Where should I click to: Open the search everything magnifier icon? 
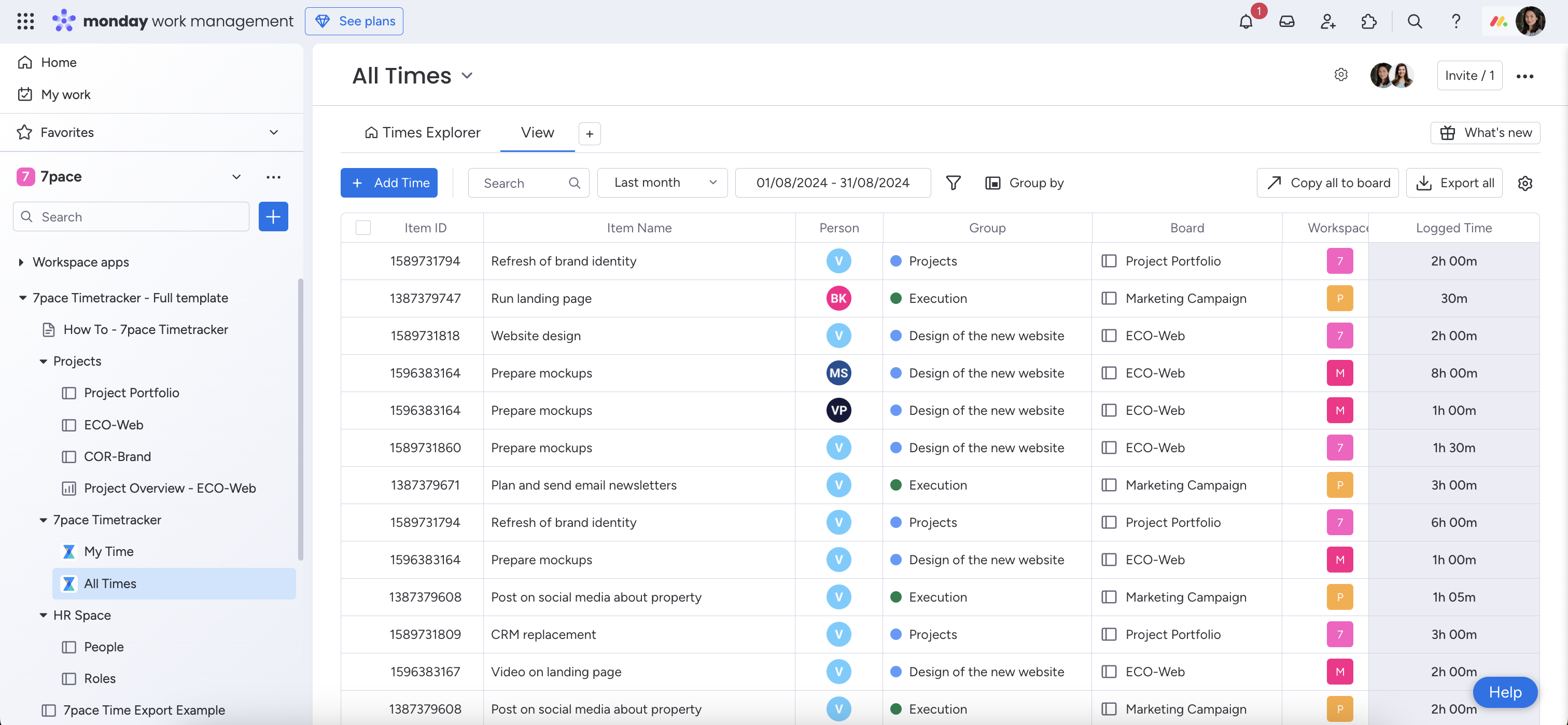[x=1415, y=21]
